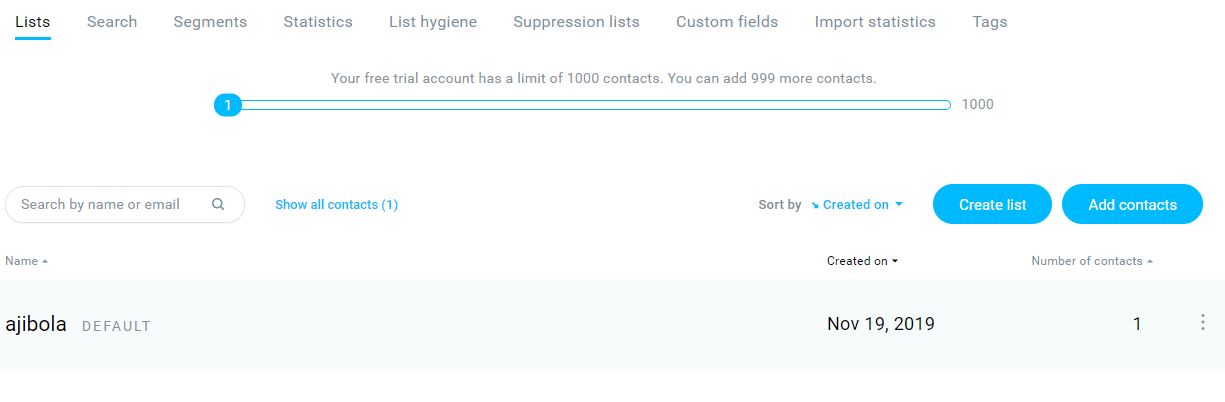Image resolution: width=1225 pixels, height=402 pixels.
Task: Click the Name column sort arrow
Action: (45, 261)
